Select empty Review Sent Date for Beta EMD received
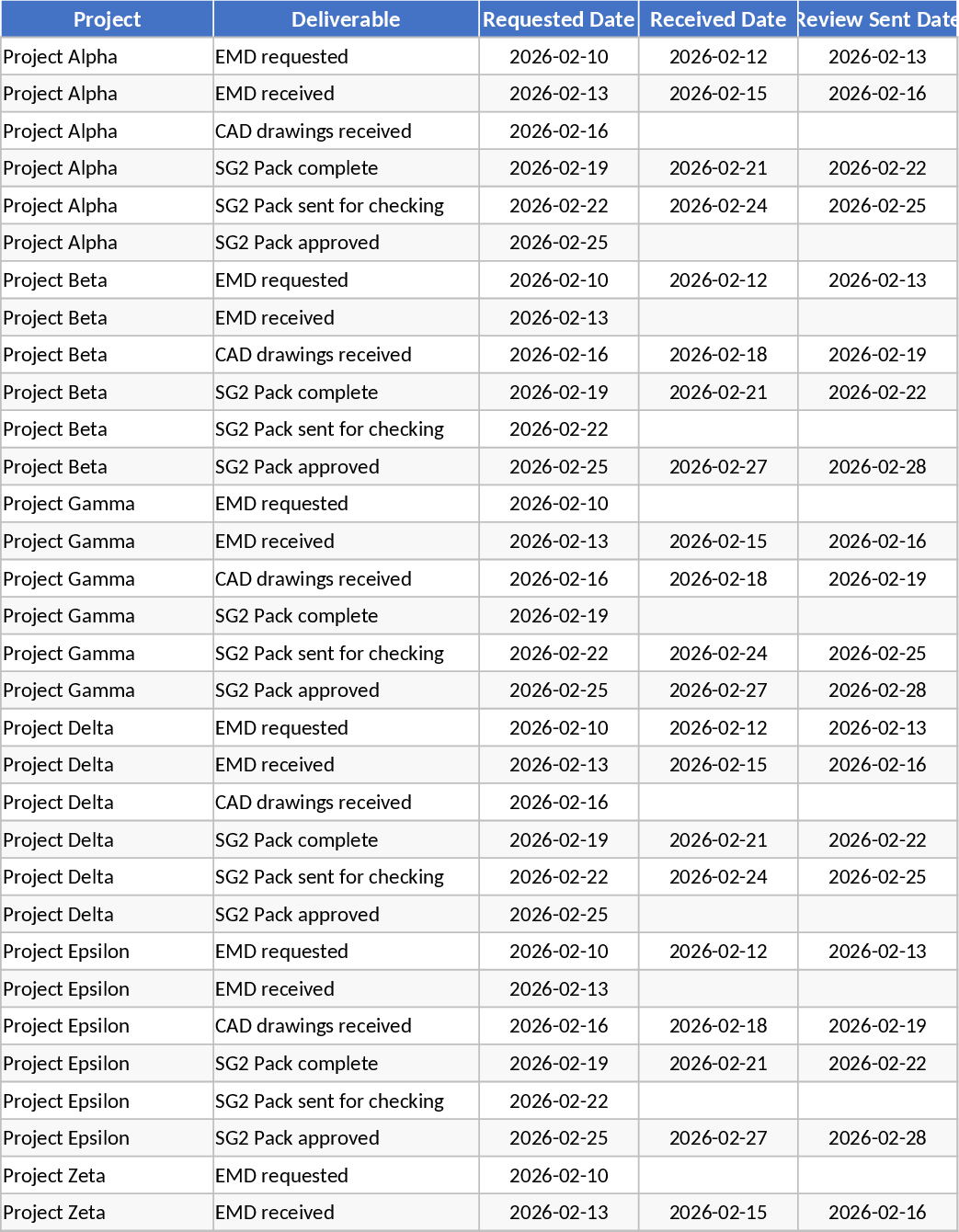The image size is (959, 1232). coord(877,318)
